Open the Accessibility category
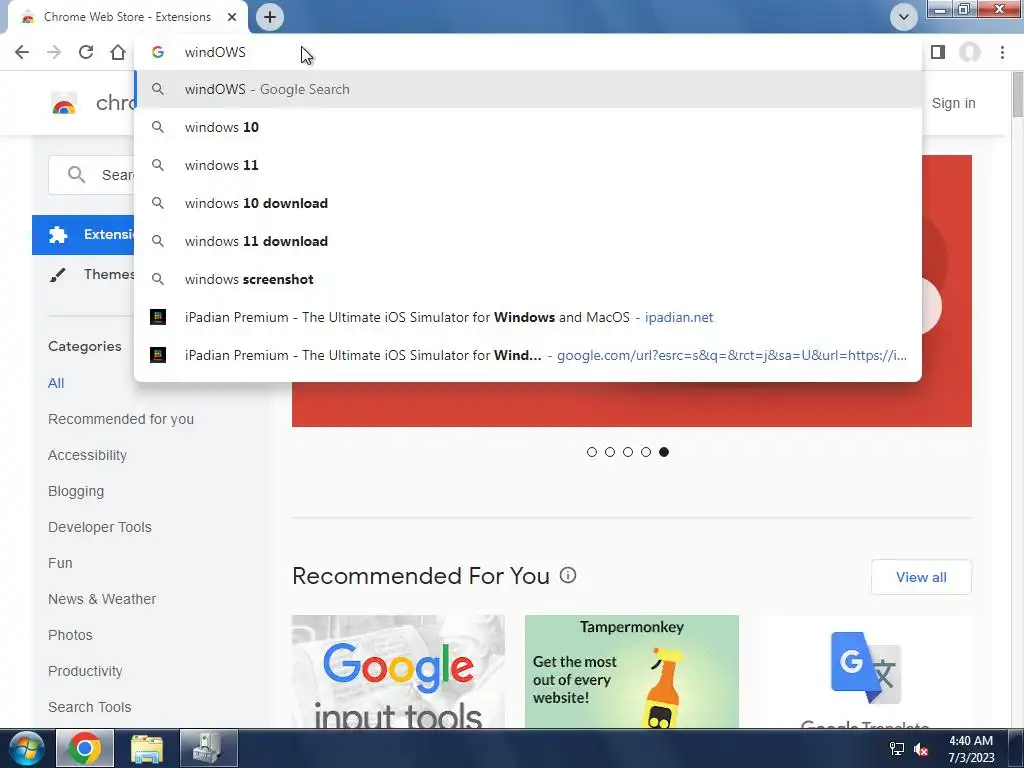The image size is (1024, 768). [x=88, y=455]
